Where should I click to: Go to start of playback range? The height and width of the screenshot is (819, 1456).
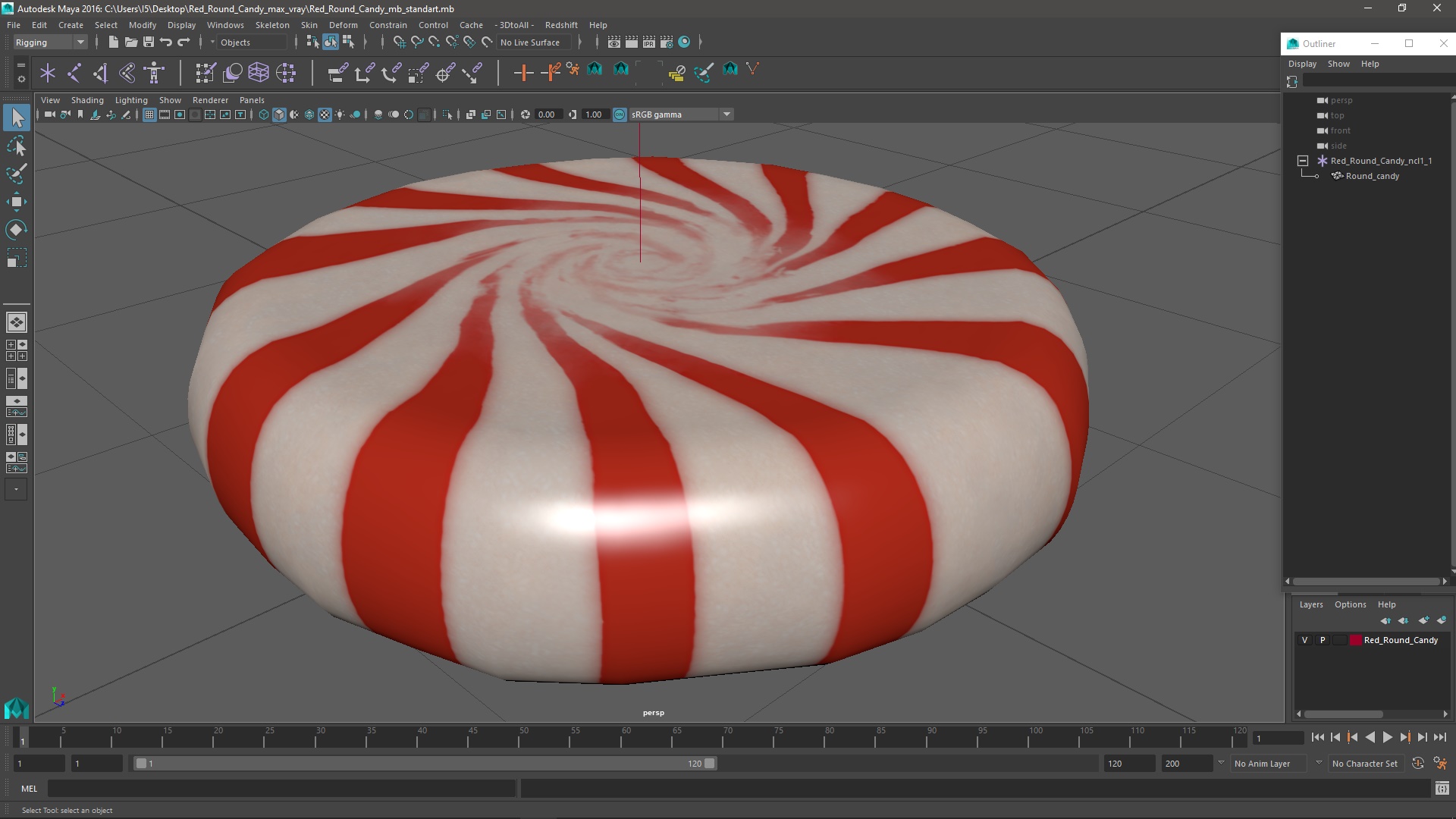[x=1317, y=737]
